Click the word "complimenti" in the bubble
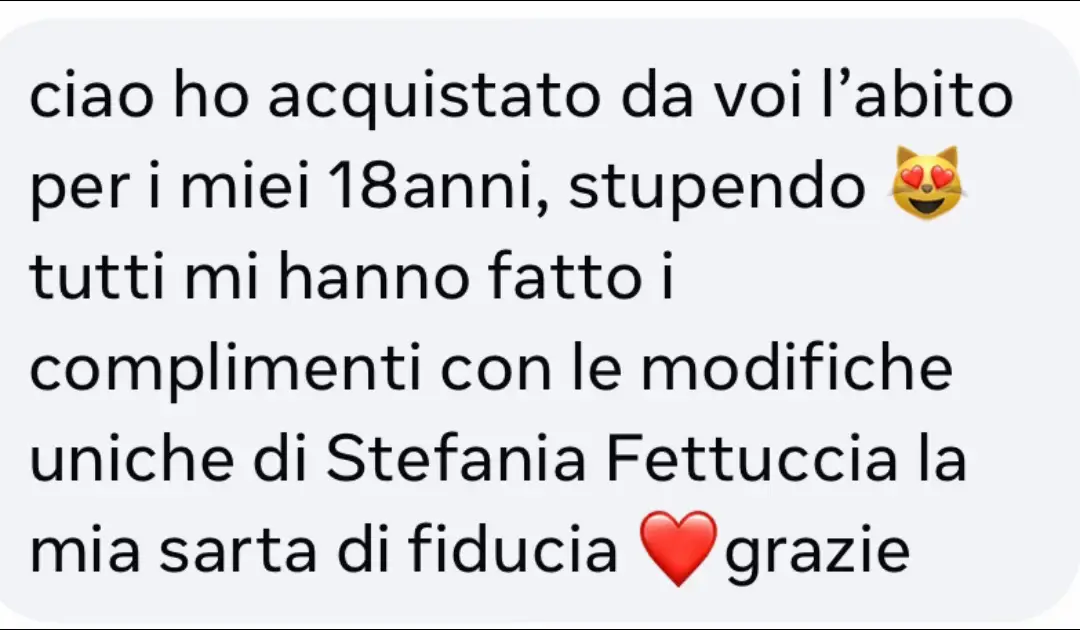This screenshot has width=1080, height=630. (x=225, y=371)
